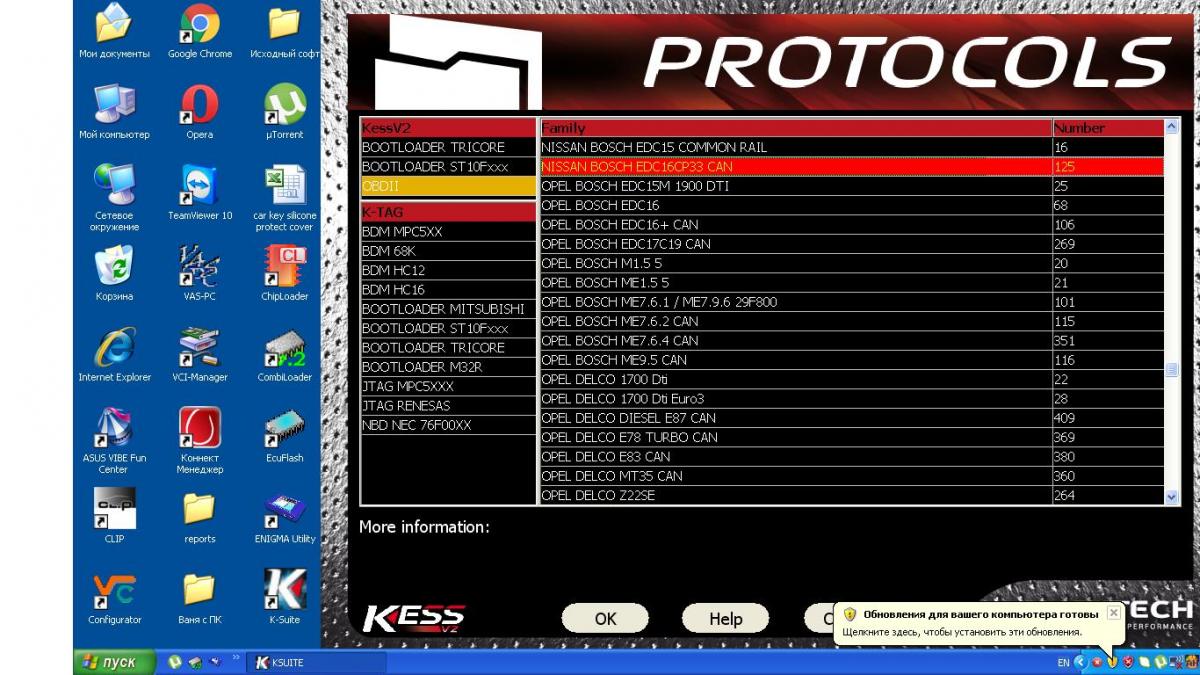Select BDM HC16 entry
The image size is (1200, 675).
(x=448, y=290)
